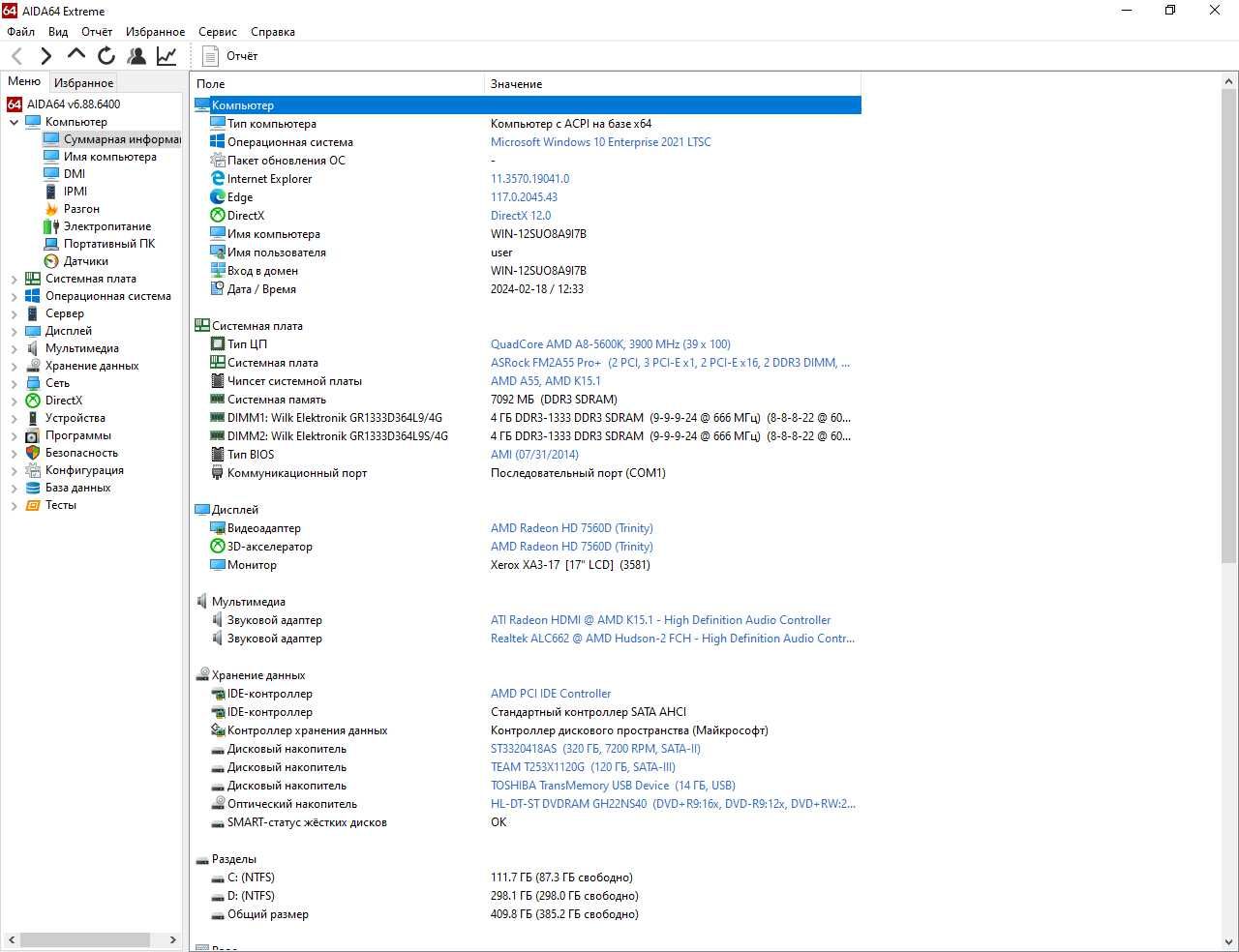
Task: Click the Портативный ПК laptop icon
Action: (x=51, y=244)
